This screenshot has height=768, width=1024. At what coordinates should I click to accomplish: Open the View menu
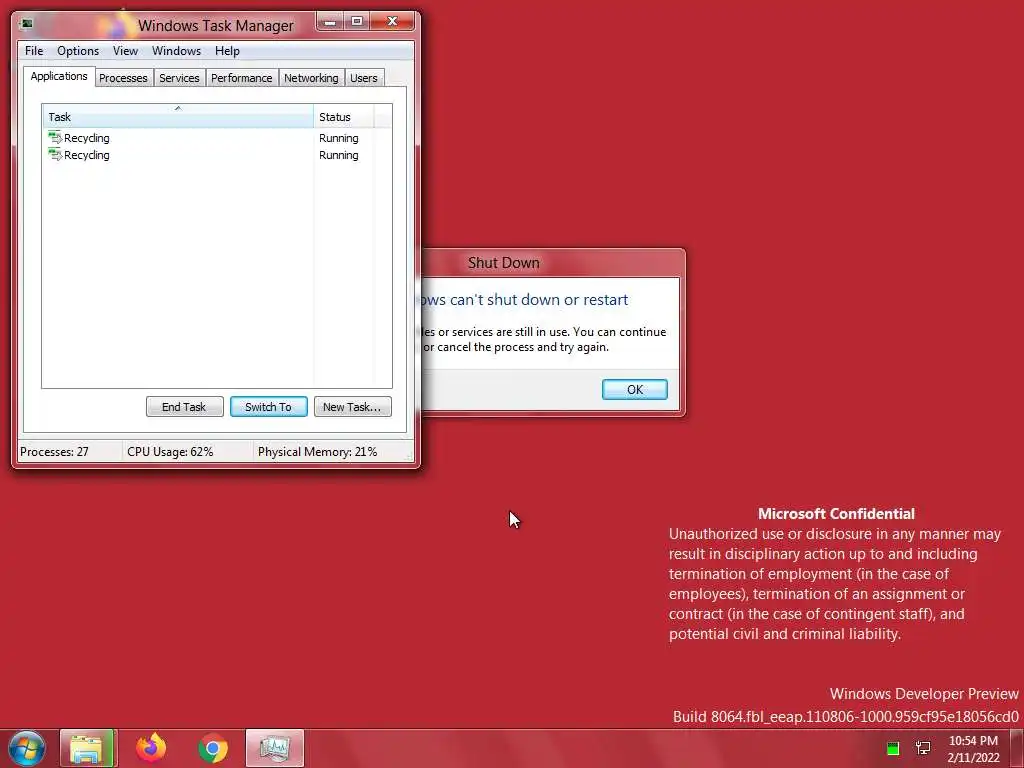coord(125,51)
